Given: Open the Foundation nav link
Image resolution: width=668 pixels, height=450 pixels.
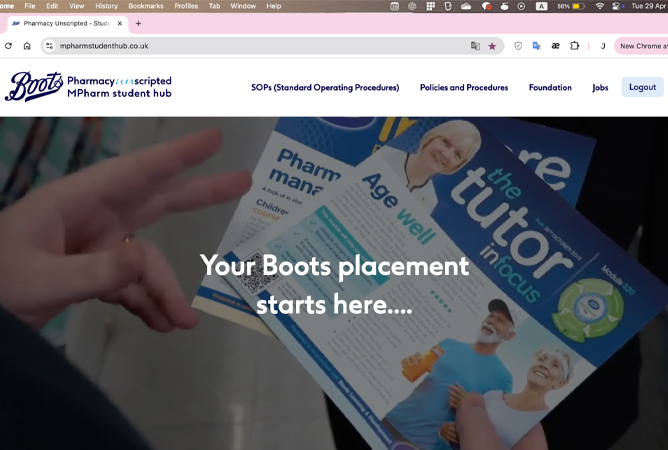Looking at the screenshot, I should click(x=550, y=87).
